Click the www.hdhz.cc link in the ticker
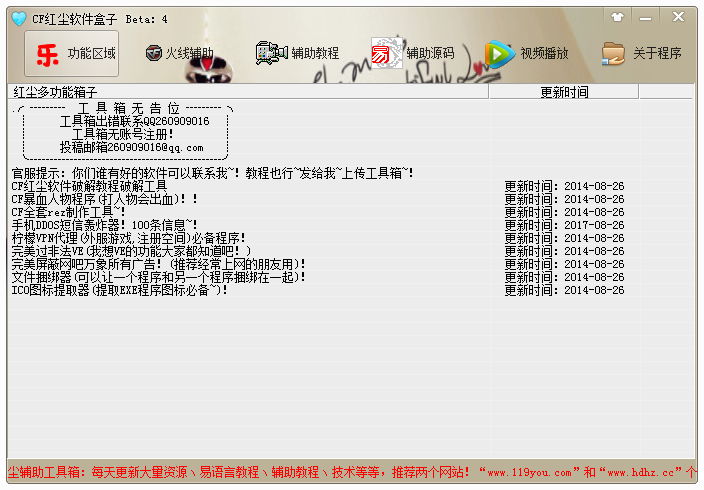 pos(641,472)
